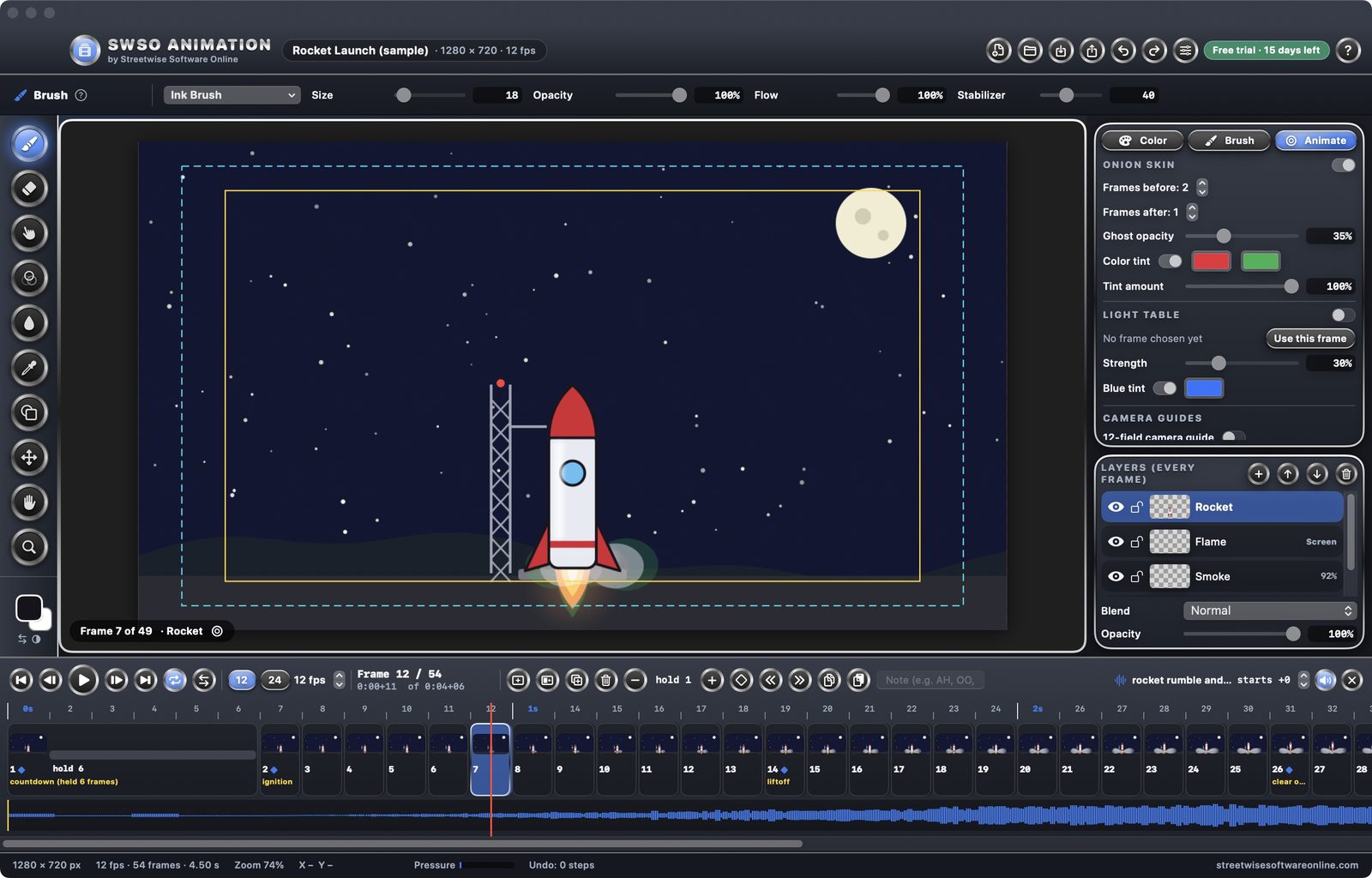This screenshot has width=1372, height=878.
Task: Click the audio starts offset stepper
Action: (x=1303, y=680)
